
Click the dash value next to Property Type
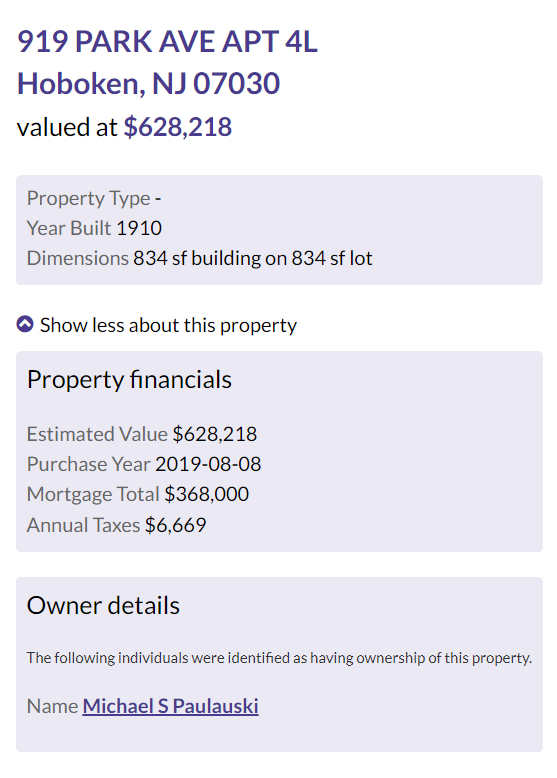coord(158,199)
